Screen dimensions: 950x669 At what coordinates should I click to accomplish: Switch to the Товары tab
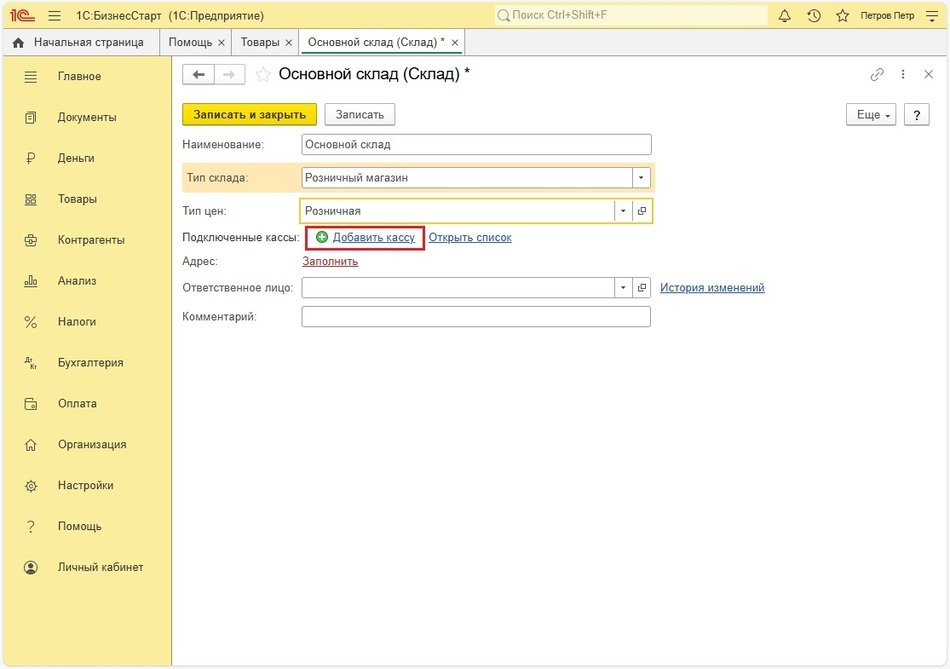tap(260, 42)
